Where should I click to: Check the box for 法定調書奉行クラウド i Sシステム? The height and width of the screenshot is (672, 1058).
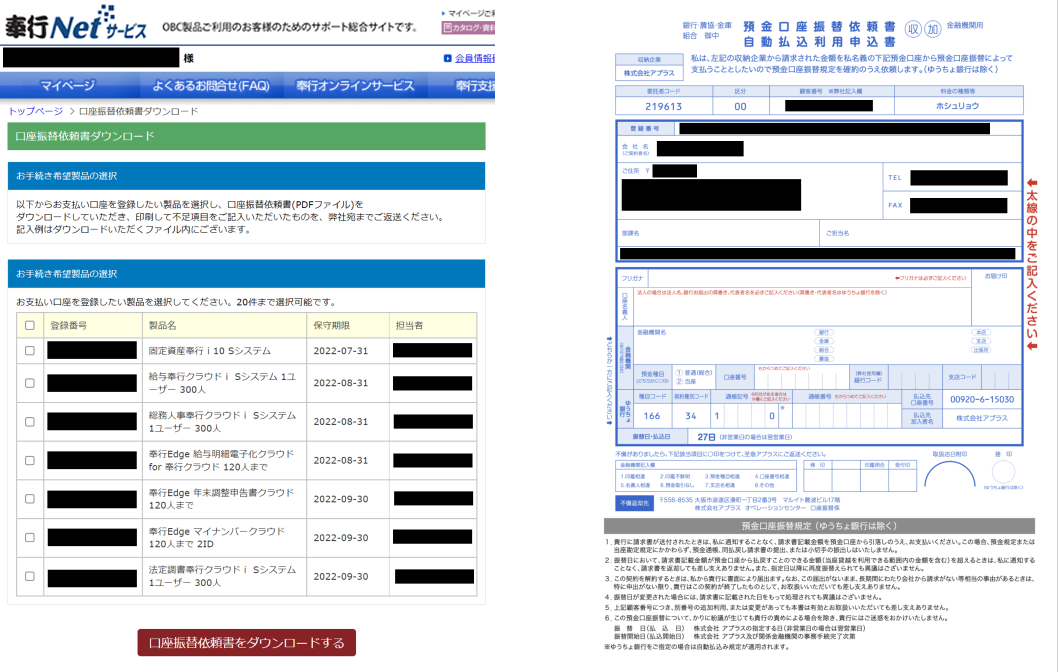point(30,576)
